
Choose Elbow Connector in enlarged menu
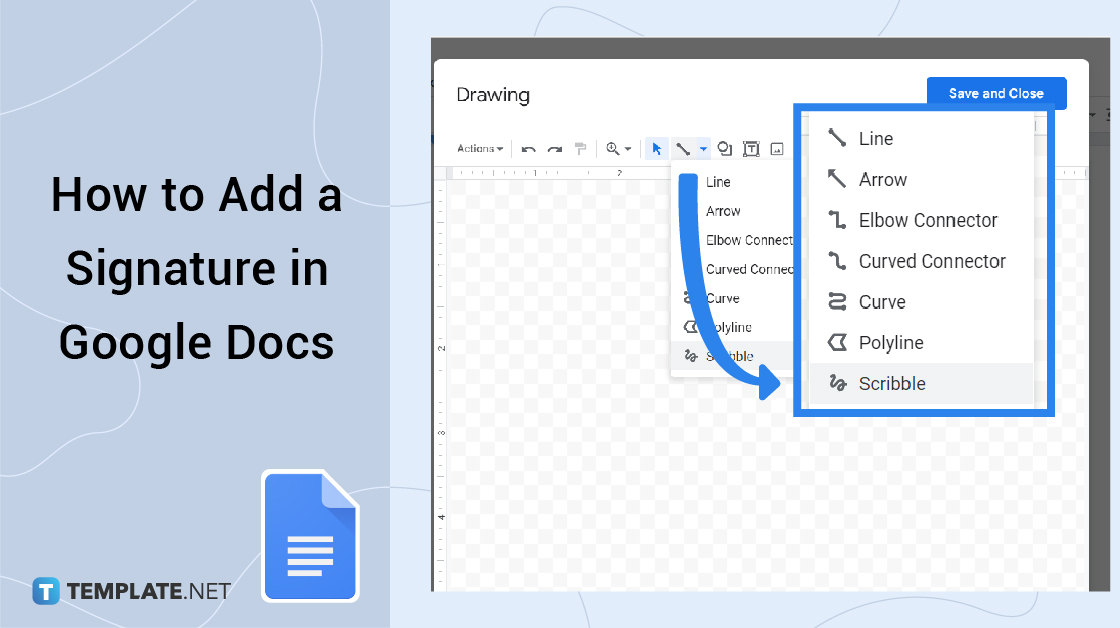click(927, 220)
